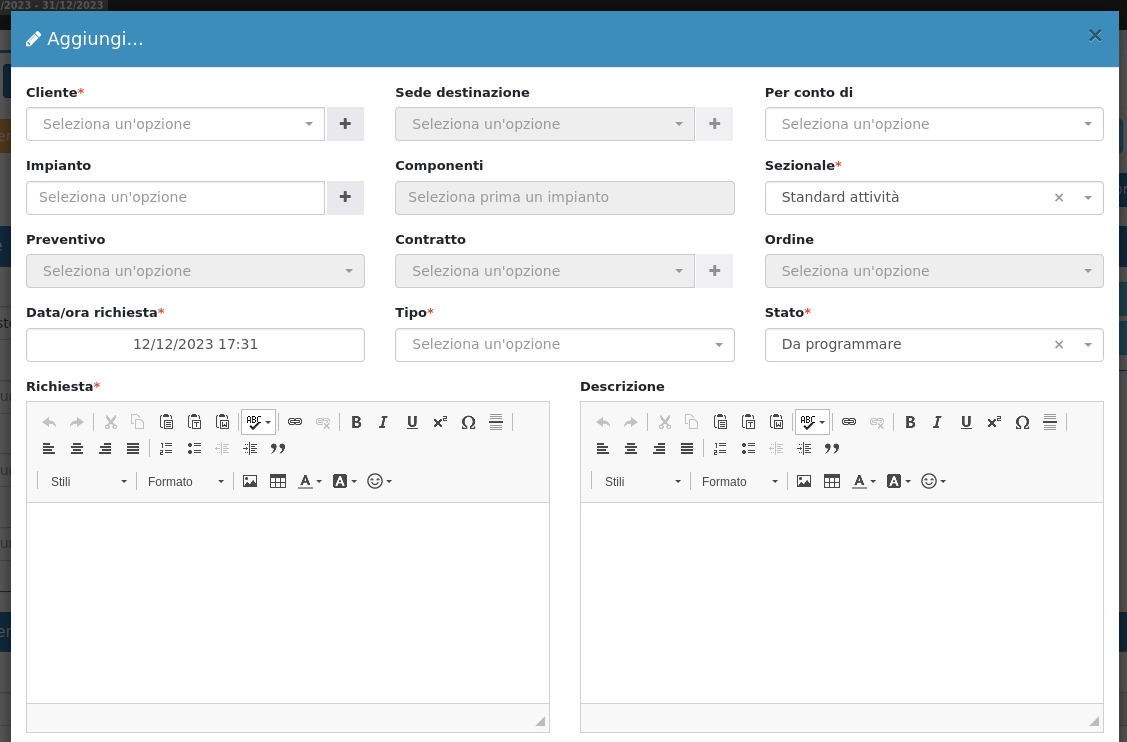Image resolution: width=1127 pixels, height=742 pixels.
Task: Toggle Italic in the Descrizione editor toolbar
Action: tap(937, 422)
